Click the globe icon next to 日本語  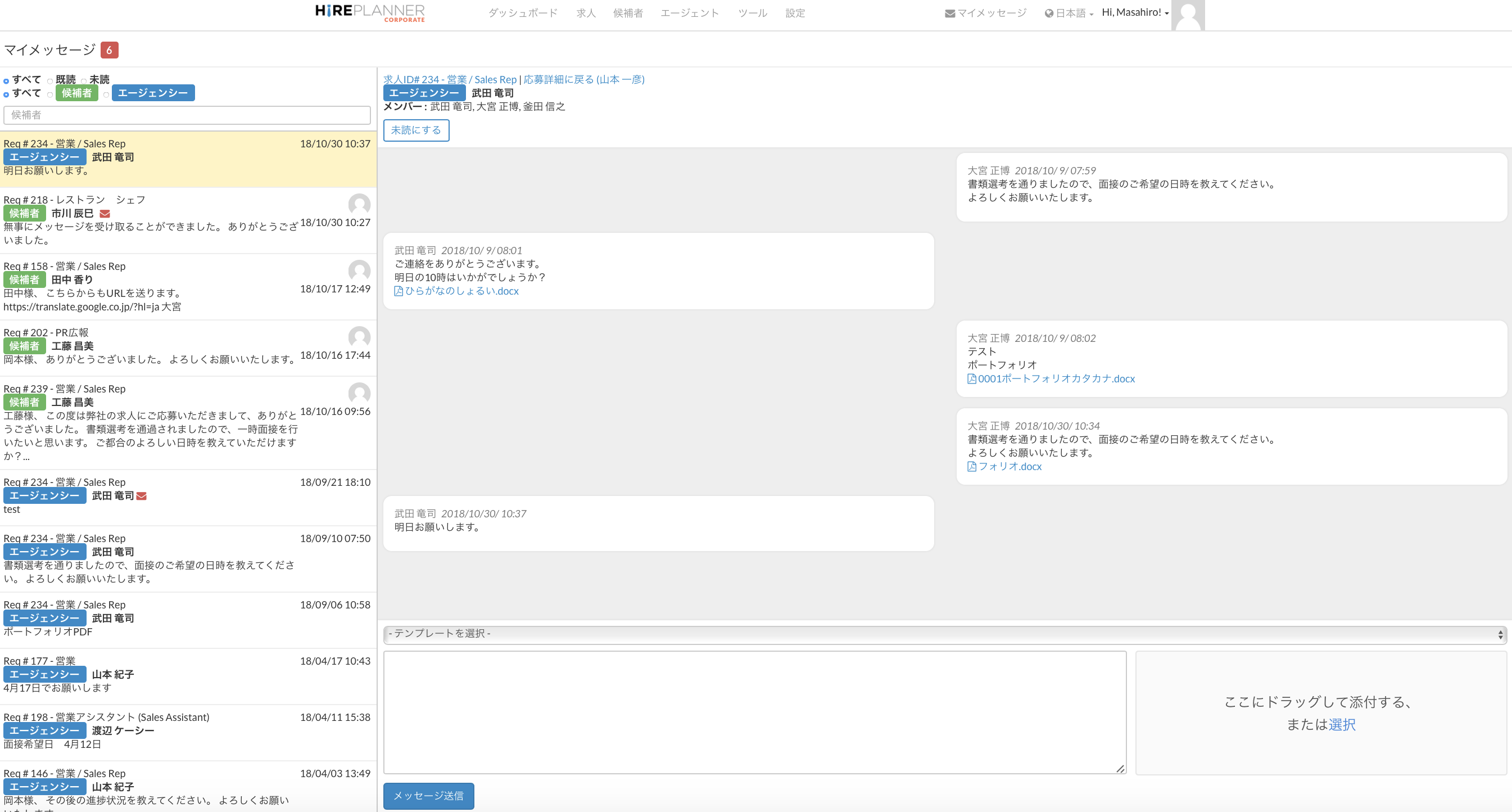[x=1048, y=13]
